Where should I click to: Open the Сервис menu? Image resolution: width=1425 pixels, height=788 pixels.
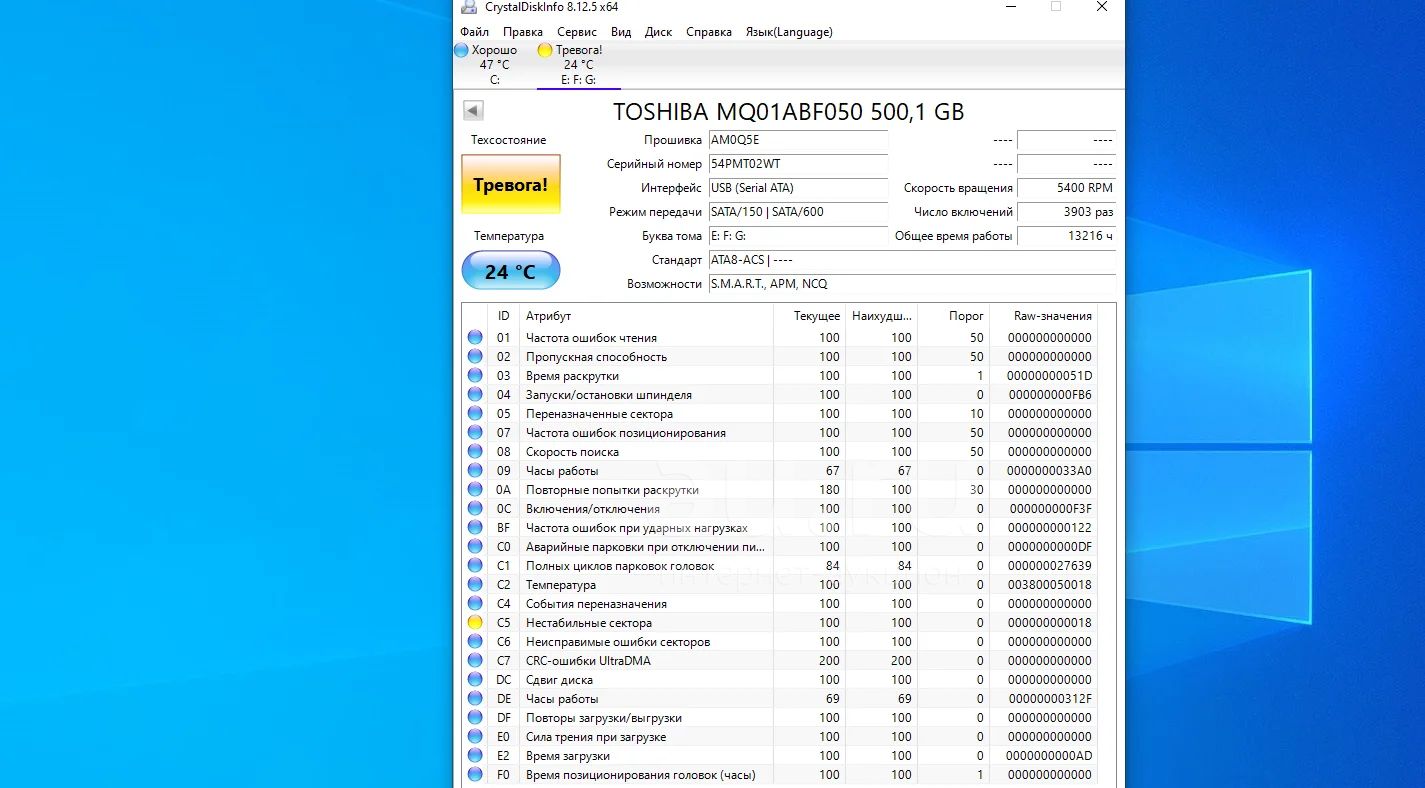pos(576,32)
